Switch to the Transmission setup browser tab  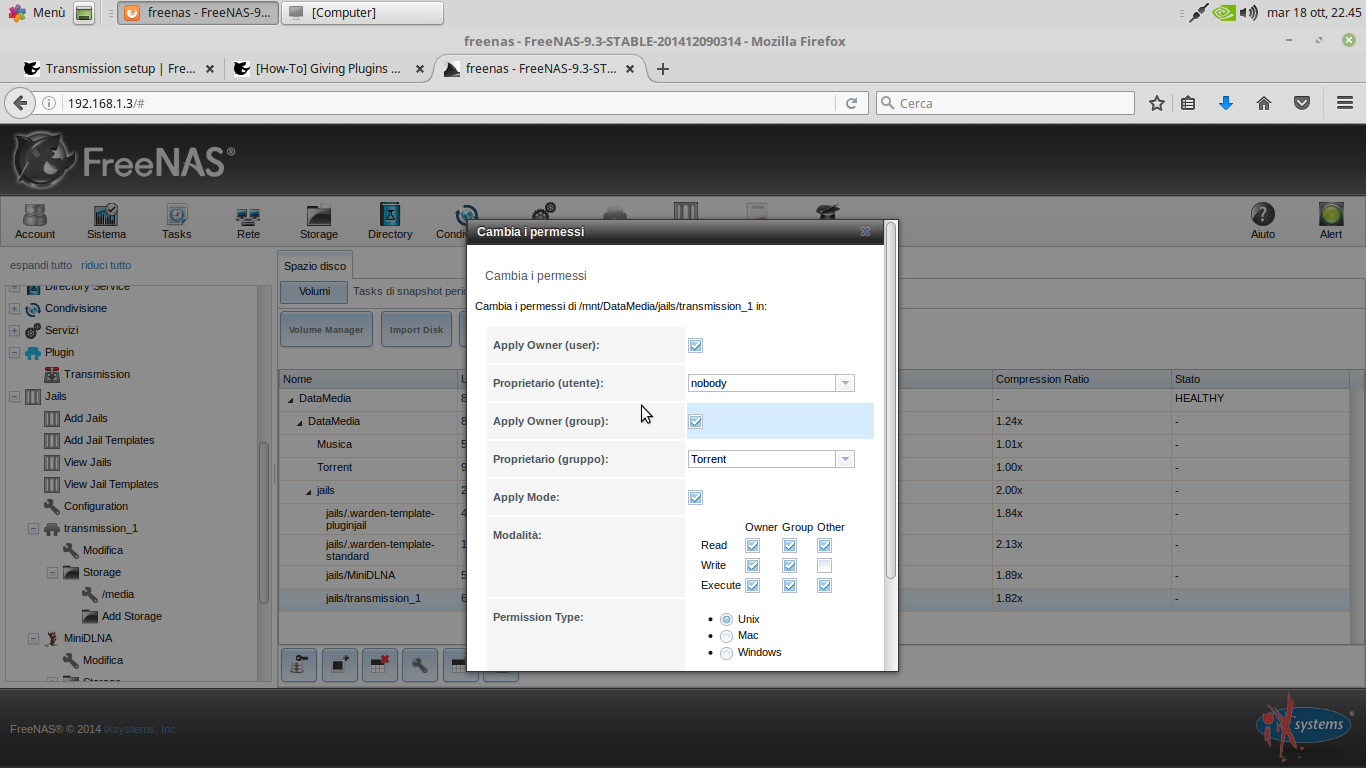coord(120,69)
